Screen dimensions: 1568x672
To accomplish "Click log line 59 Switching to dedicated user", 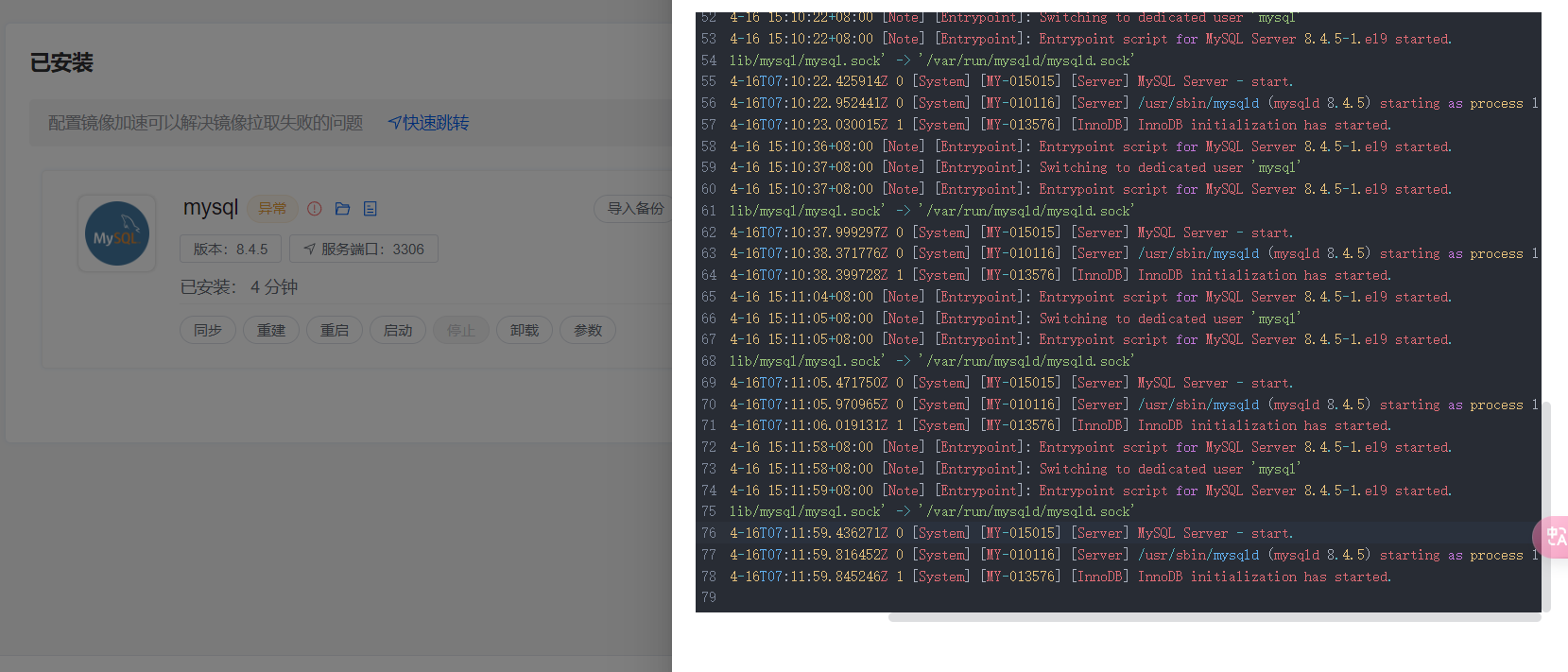I will coord(1015,167).
